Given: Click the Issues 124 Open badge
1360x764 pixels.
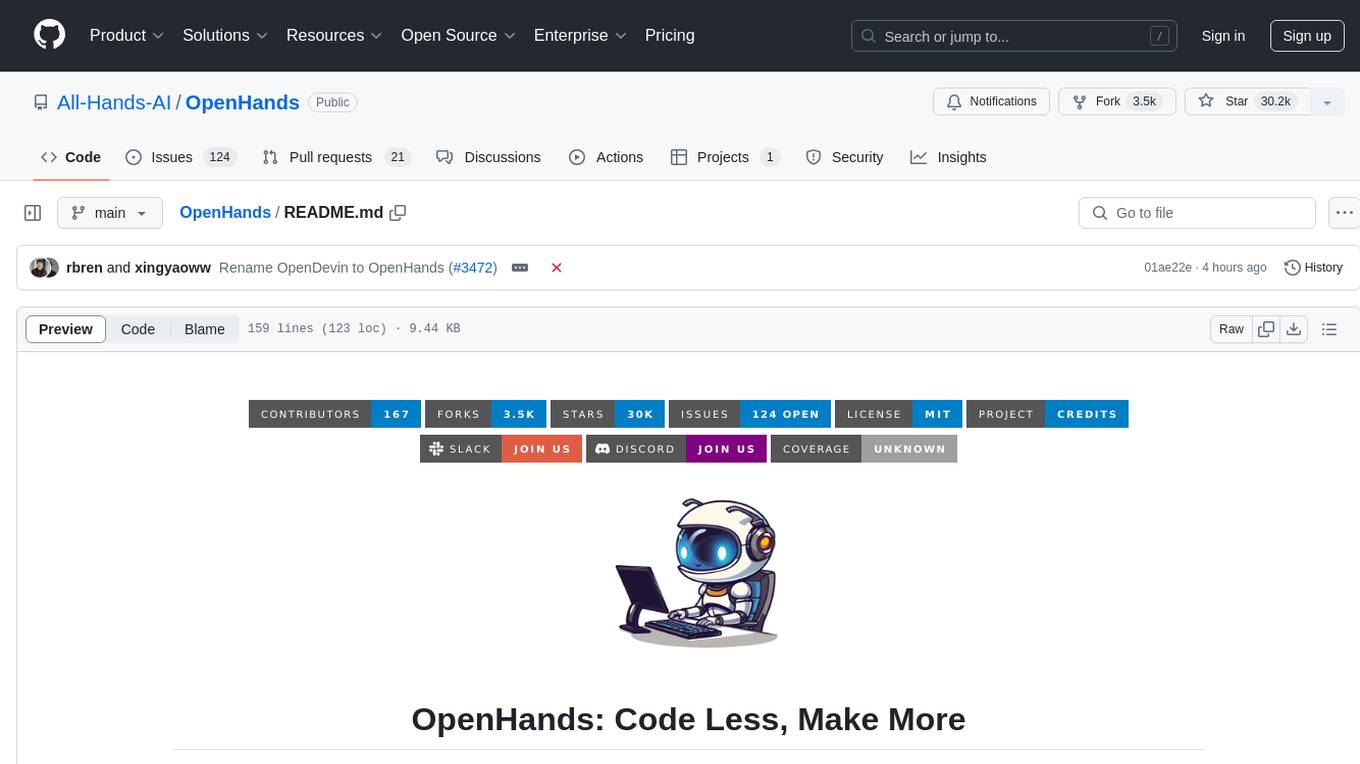Looking at the screenshot, I should click(x=750, y=414).
